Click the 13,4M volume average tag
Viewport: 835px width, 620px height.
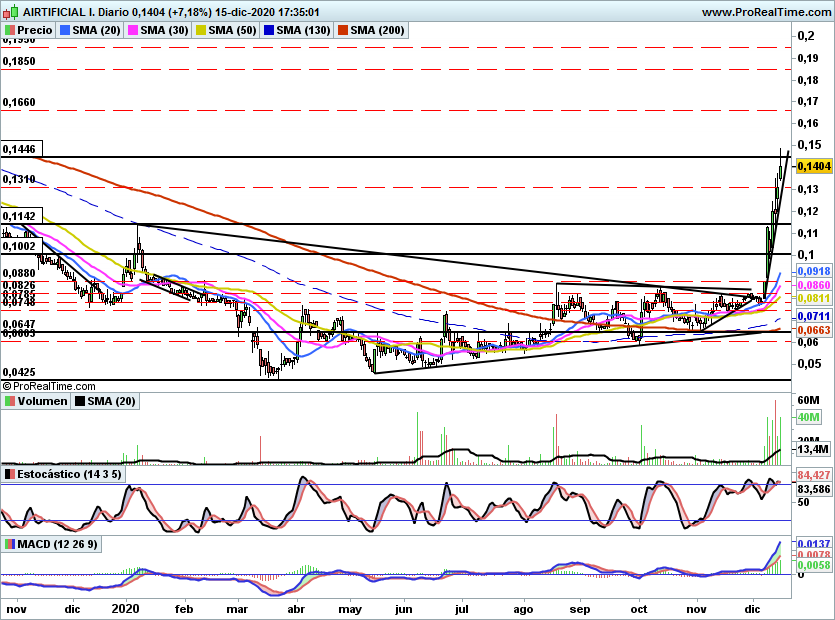(813, 449)
